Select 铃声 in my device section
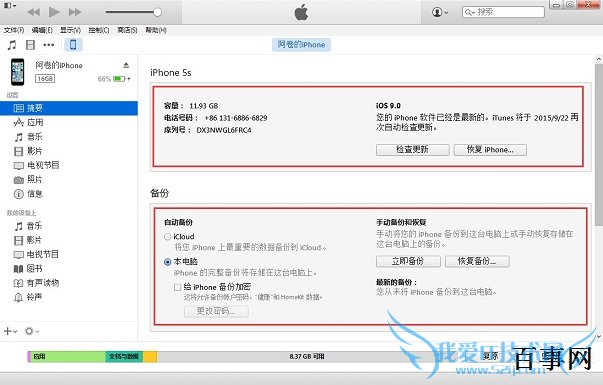This screenshot has width=603, height=385. click(69, 297)
